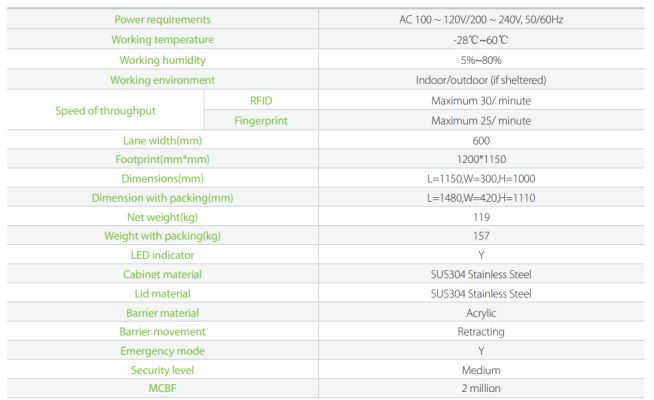
Task: Click the Speed of throughput label
Action: point(106,110)
